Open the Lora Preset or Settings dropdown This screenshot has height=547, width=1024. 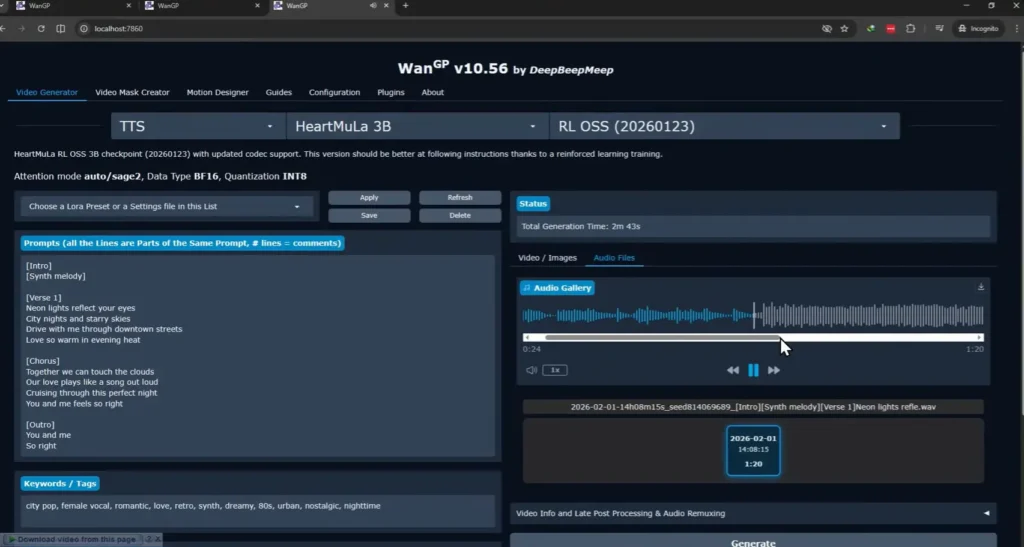click(x=166, y=206)
